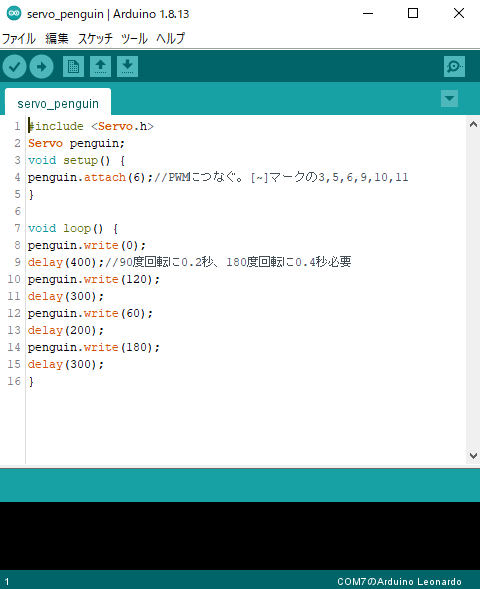Close the Arduino window

(459, 14)
